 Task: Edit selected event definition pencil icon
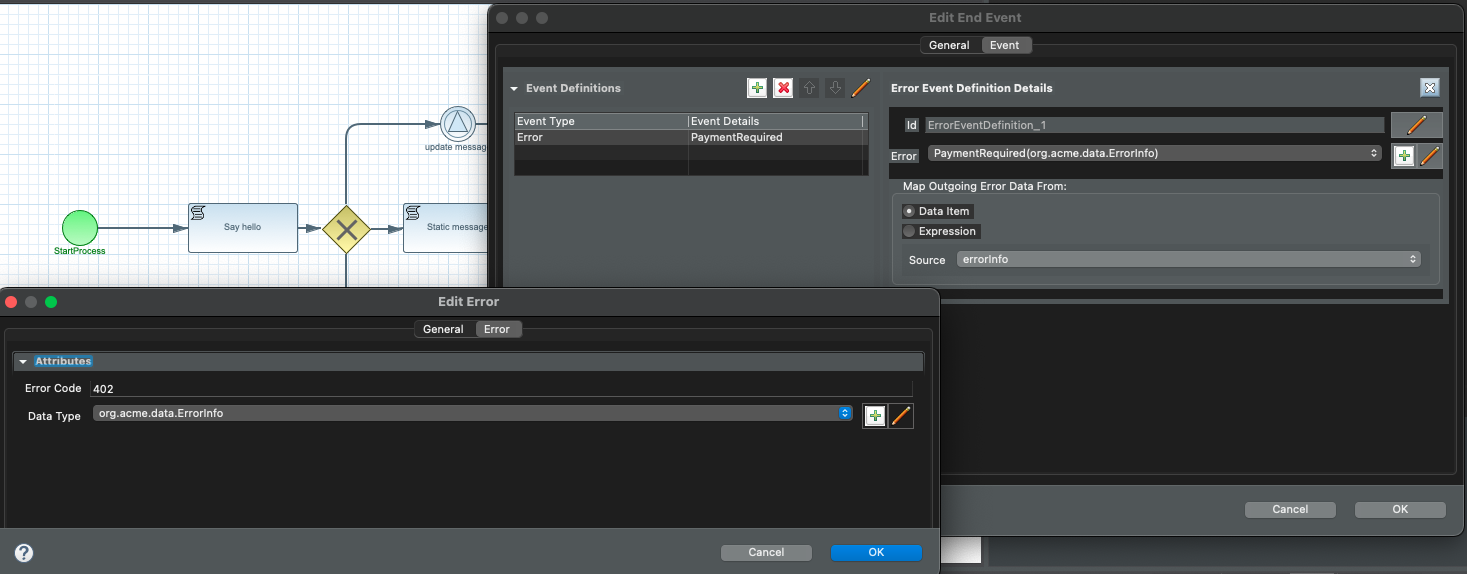click(x=861, y=88)
